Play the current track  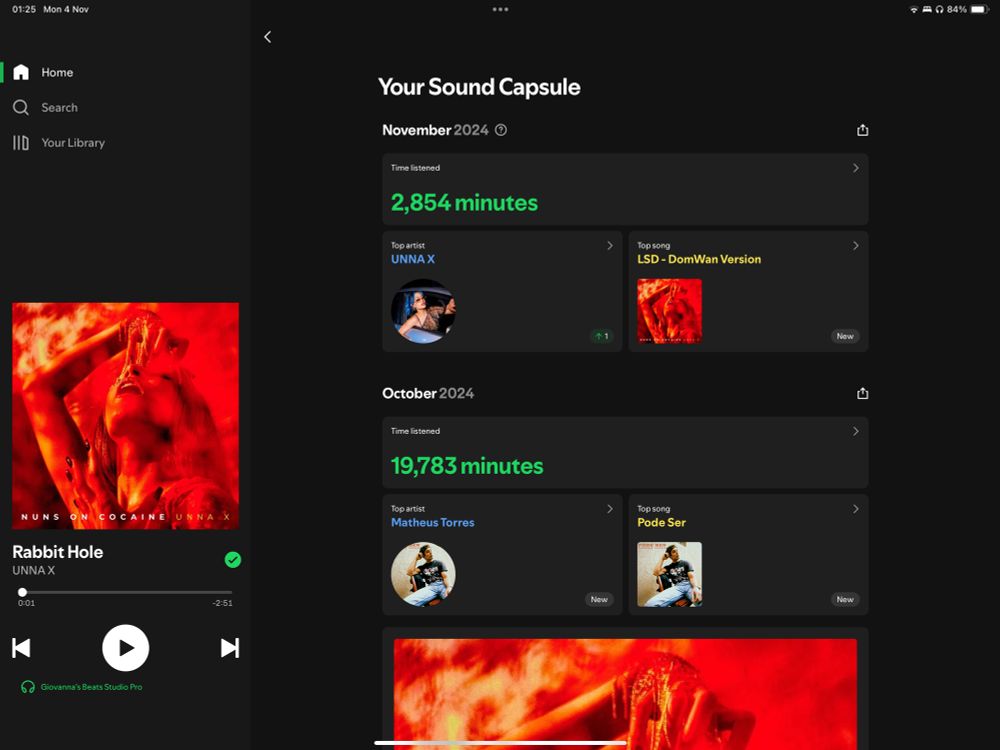(126, 648)
